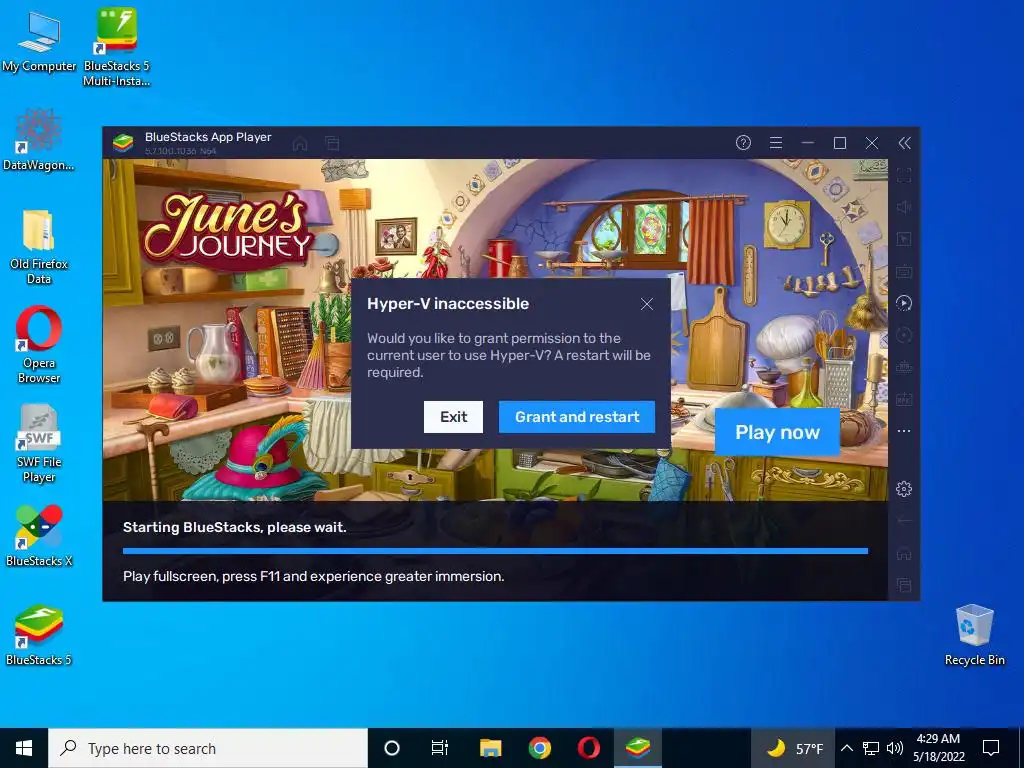This screenshot has height=768, width=1024.
Task: Click the Grant and restart button
Action: (577, 417)
